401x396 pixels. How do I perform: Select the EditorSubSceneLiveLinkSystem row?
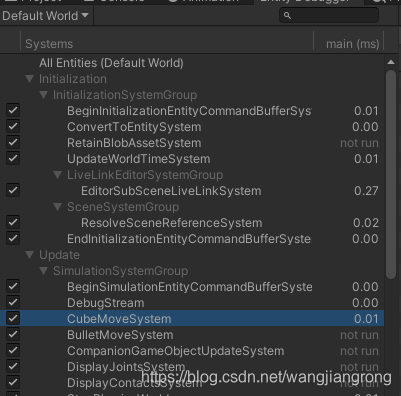(x=192, y=191)
